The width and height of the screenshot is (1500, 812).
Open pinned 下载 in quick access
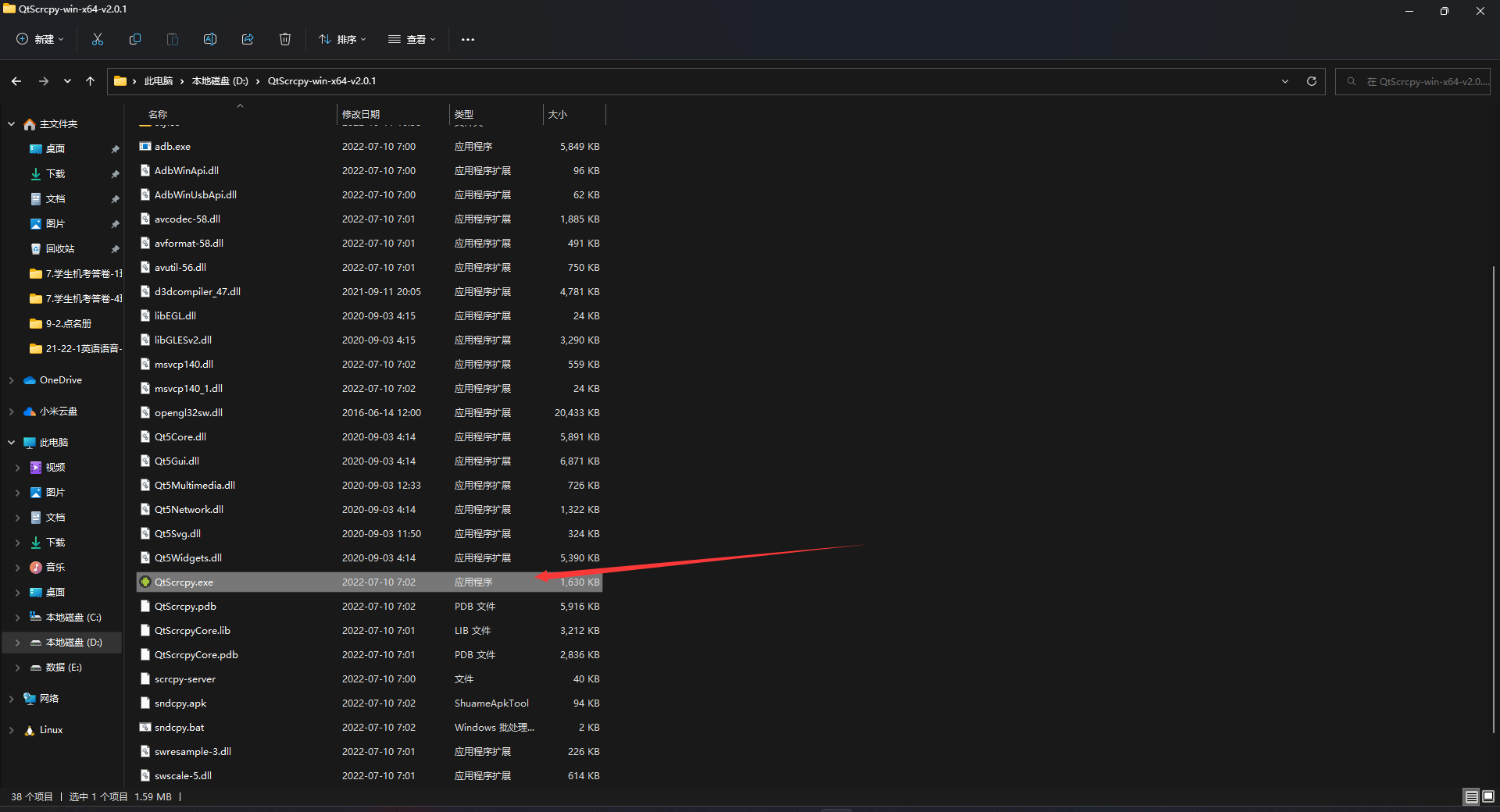coord(55,174)
